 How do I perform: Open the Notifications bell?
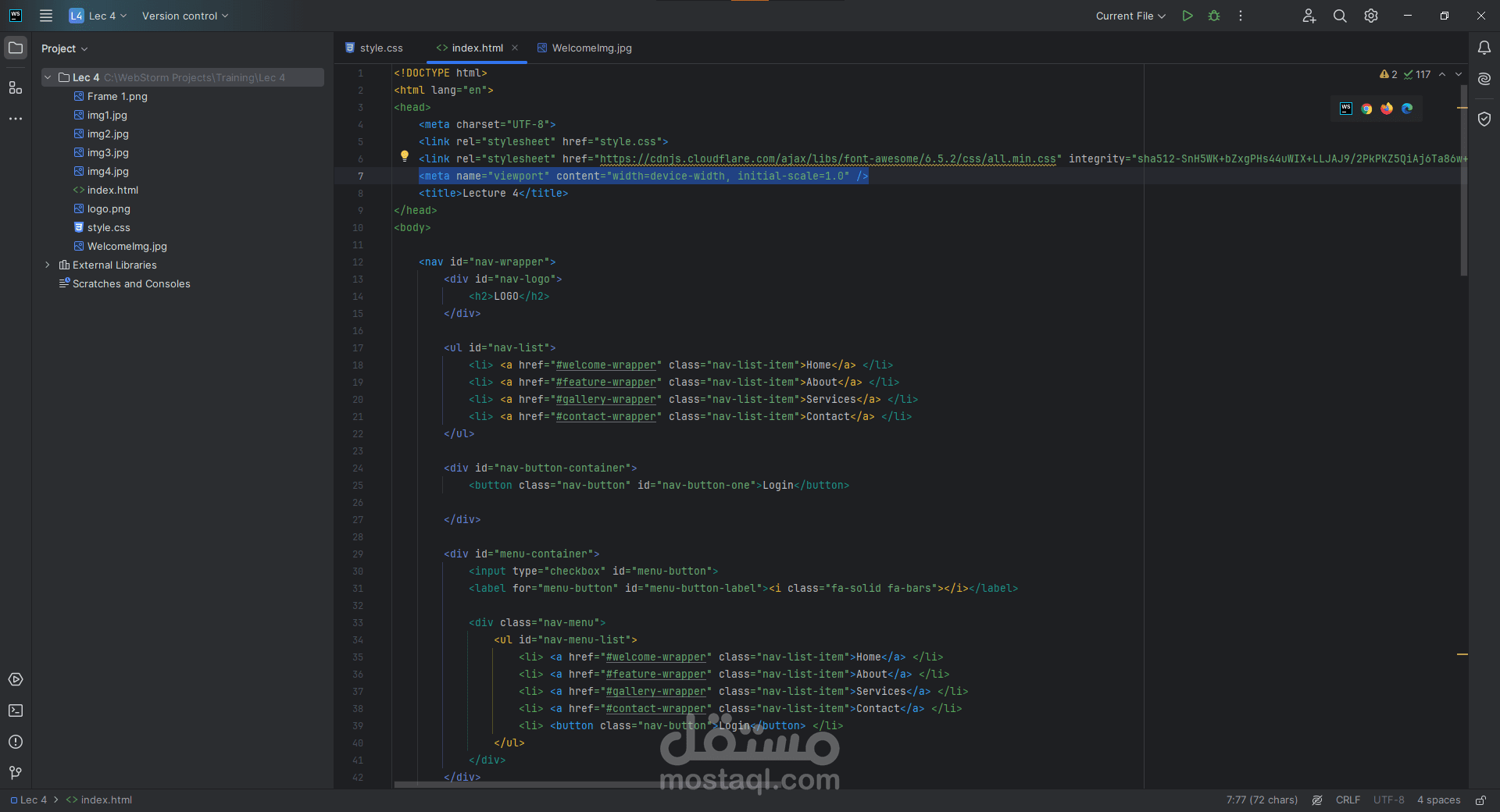coord(1484,48)
